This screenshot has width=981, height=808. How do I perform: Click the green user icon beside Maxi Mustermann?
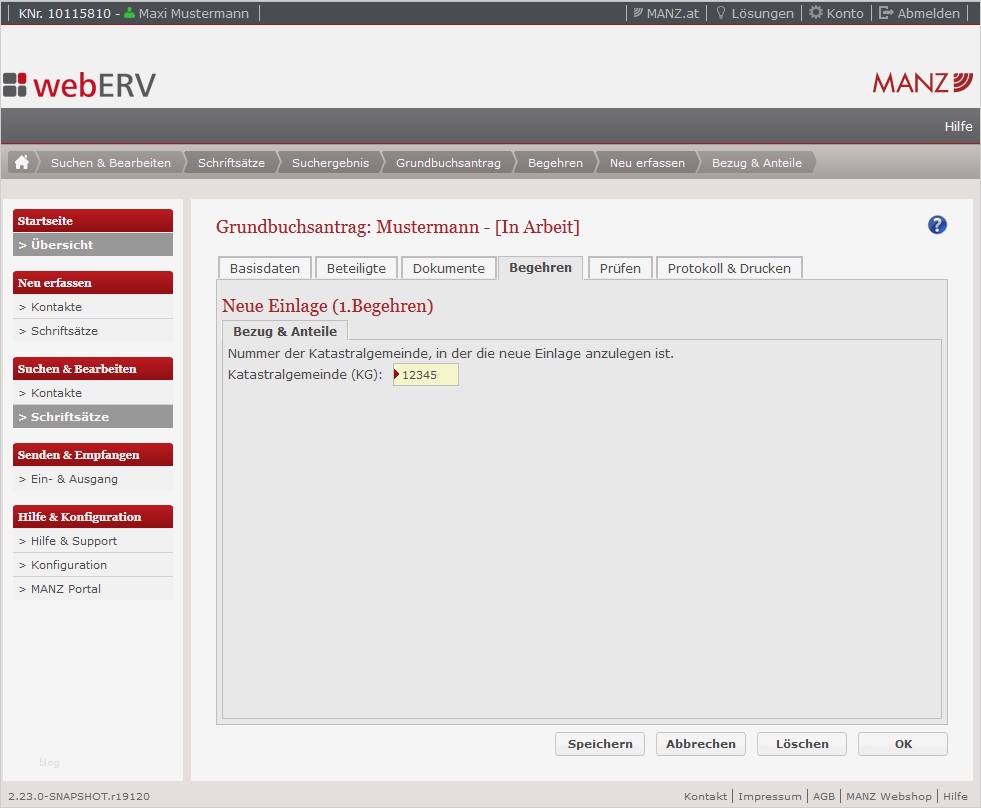(130, 13)
